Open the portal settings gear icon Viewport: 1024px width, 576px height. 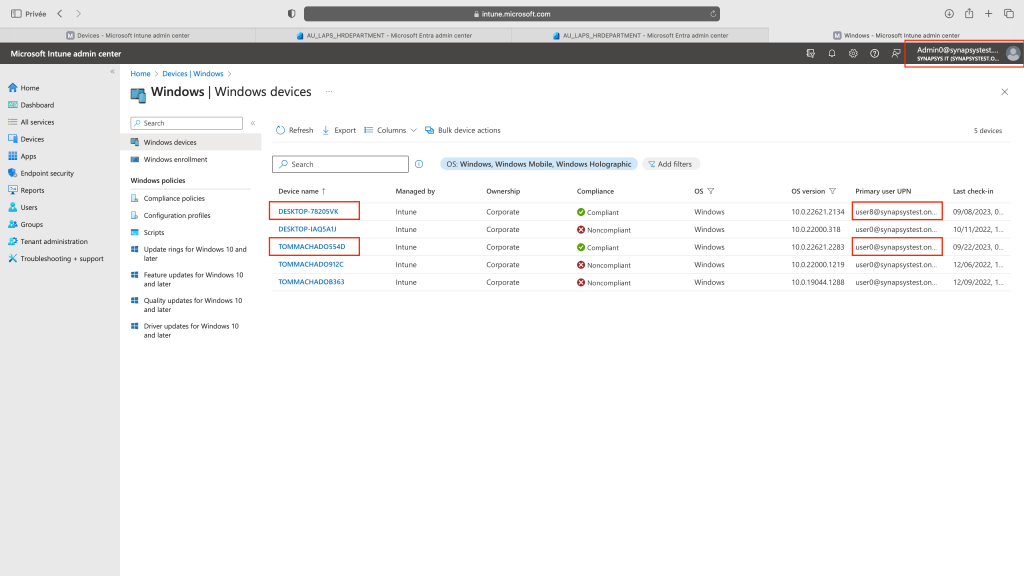[853, 53]
